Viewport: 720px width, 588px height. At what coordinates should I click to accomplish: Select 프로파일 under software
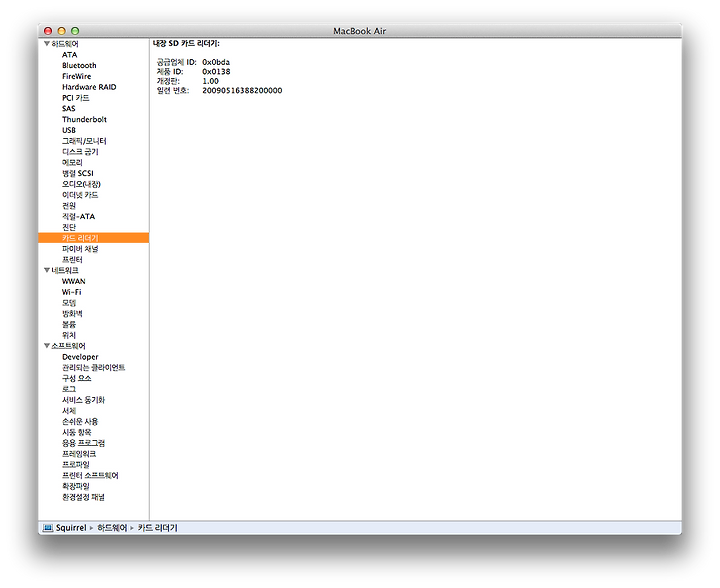pyautogui.click(x=76, y=465)
